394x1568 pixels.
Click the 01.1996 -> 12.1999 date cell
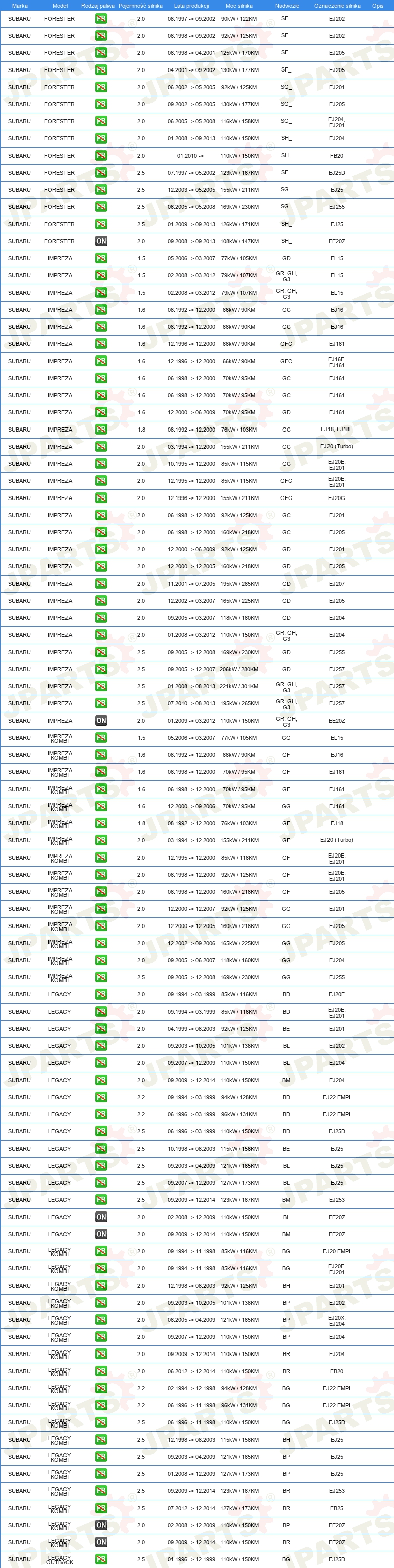[191, 1559]
